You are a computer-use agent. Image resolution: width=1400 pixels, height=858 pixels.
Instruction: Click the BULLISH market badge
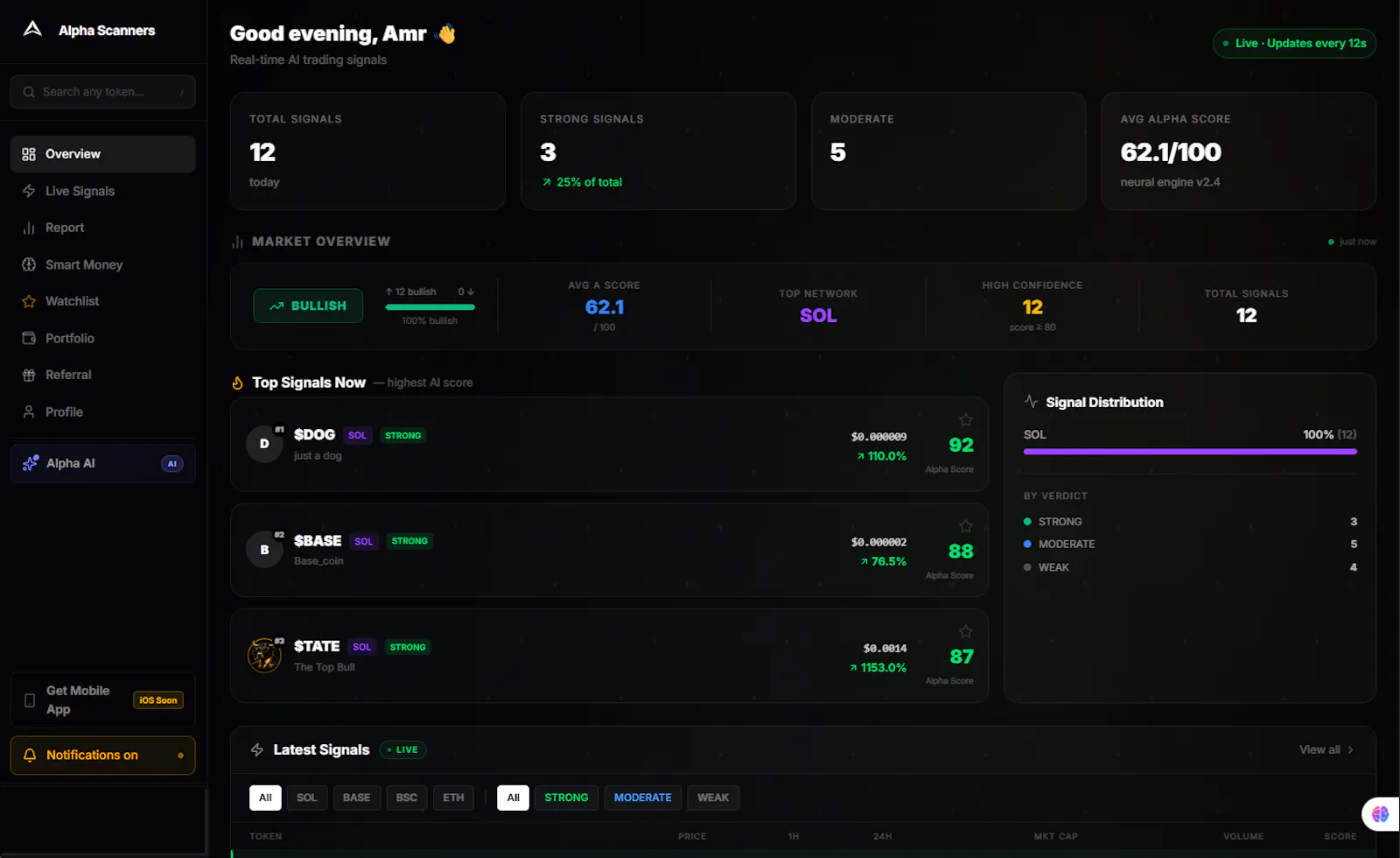pos(308,306)
